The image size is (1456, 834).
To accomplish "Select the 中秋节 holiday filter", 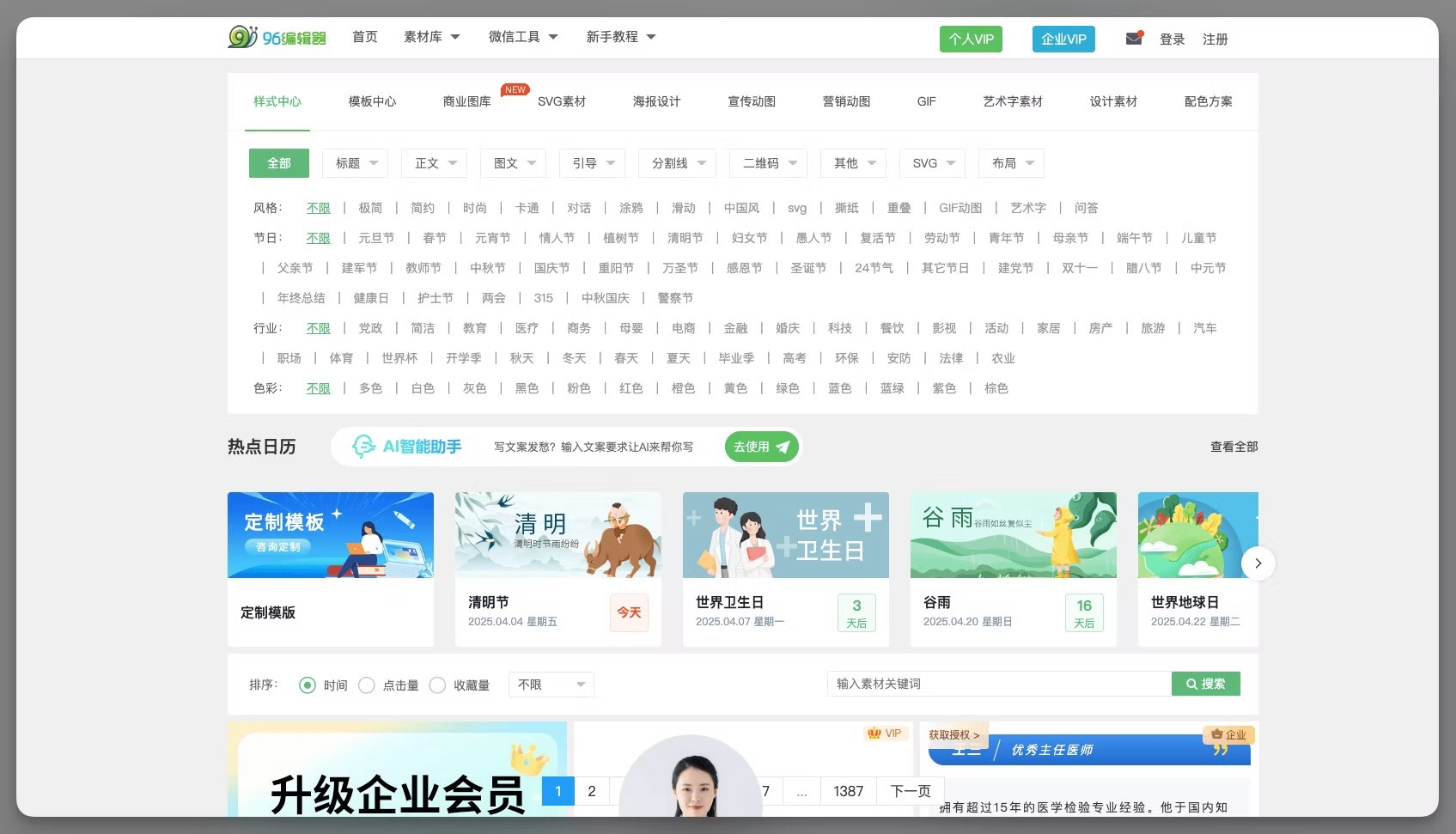I will (x=488, y=268).
